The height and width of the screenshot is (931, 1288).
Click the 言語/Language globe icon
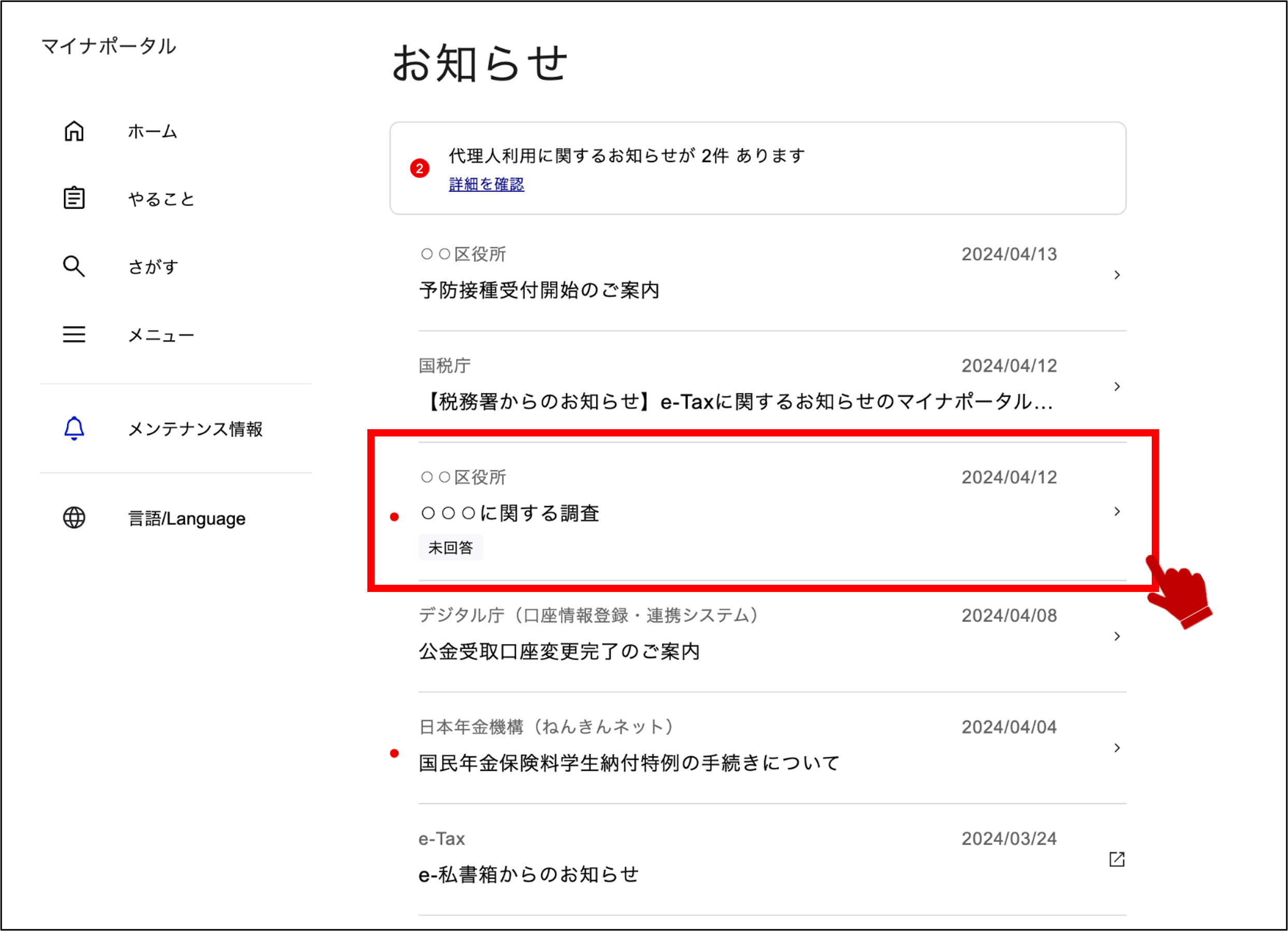[x=74, y=517]
